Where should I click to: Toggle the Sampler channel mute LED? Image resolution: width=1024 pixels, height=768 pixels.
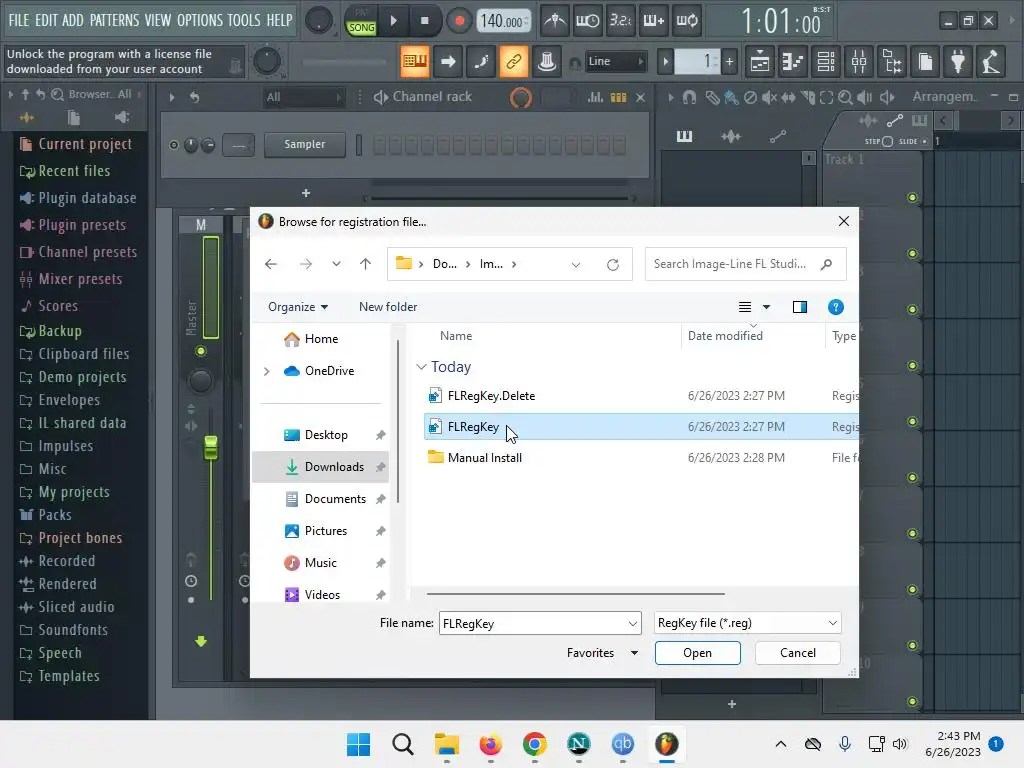click(x=174, y=145)
